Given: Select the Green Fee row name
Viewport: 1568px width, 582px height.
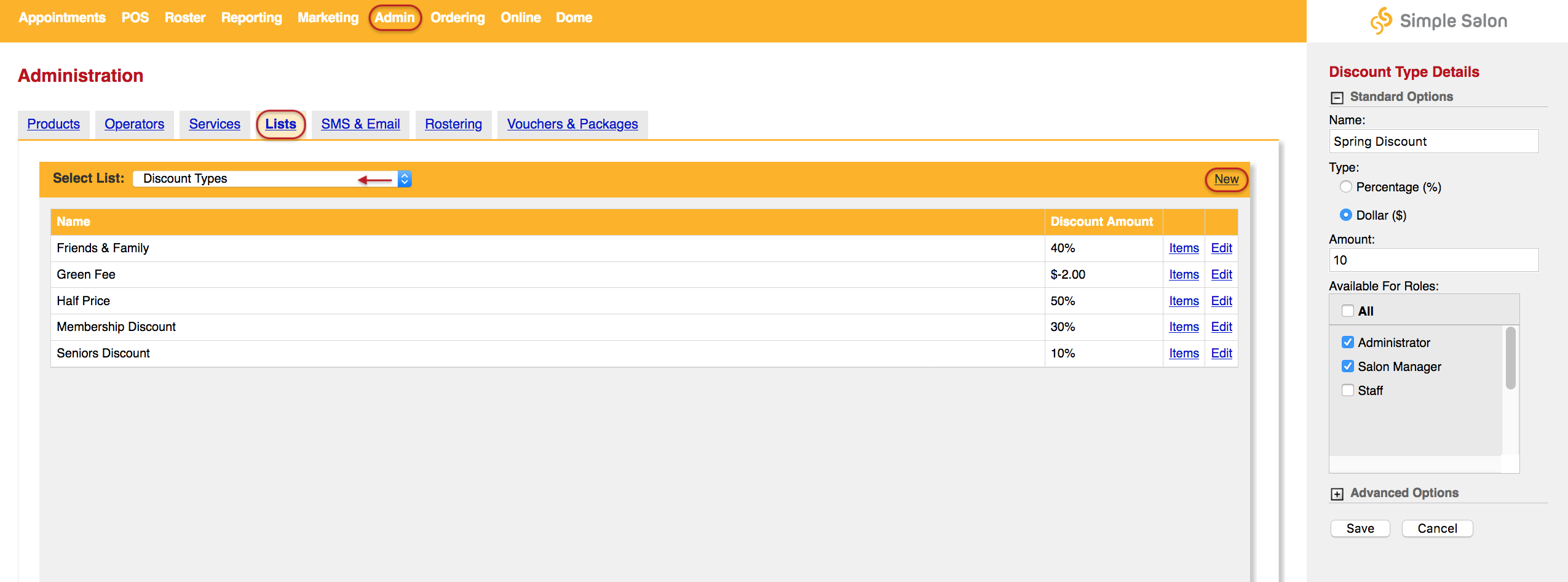Looking at the screenshot, I should point(86,274).
